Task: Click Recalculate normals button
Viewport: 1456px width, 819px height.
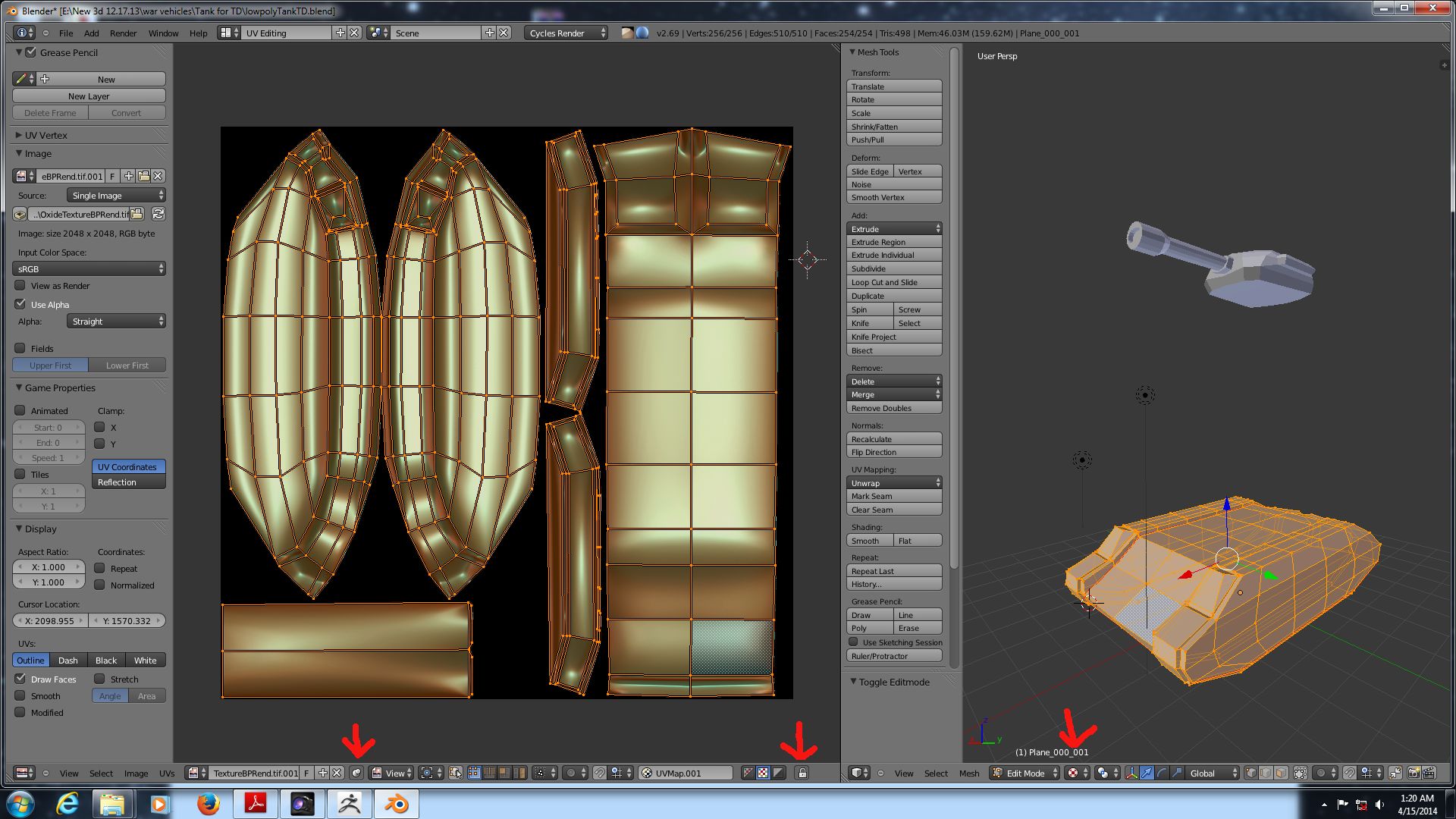Action: (894, 439)
